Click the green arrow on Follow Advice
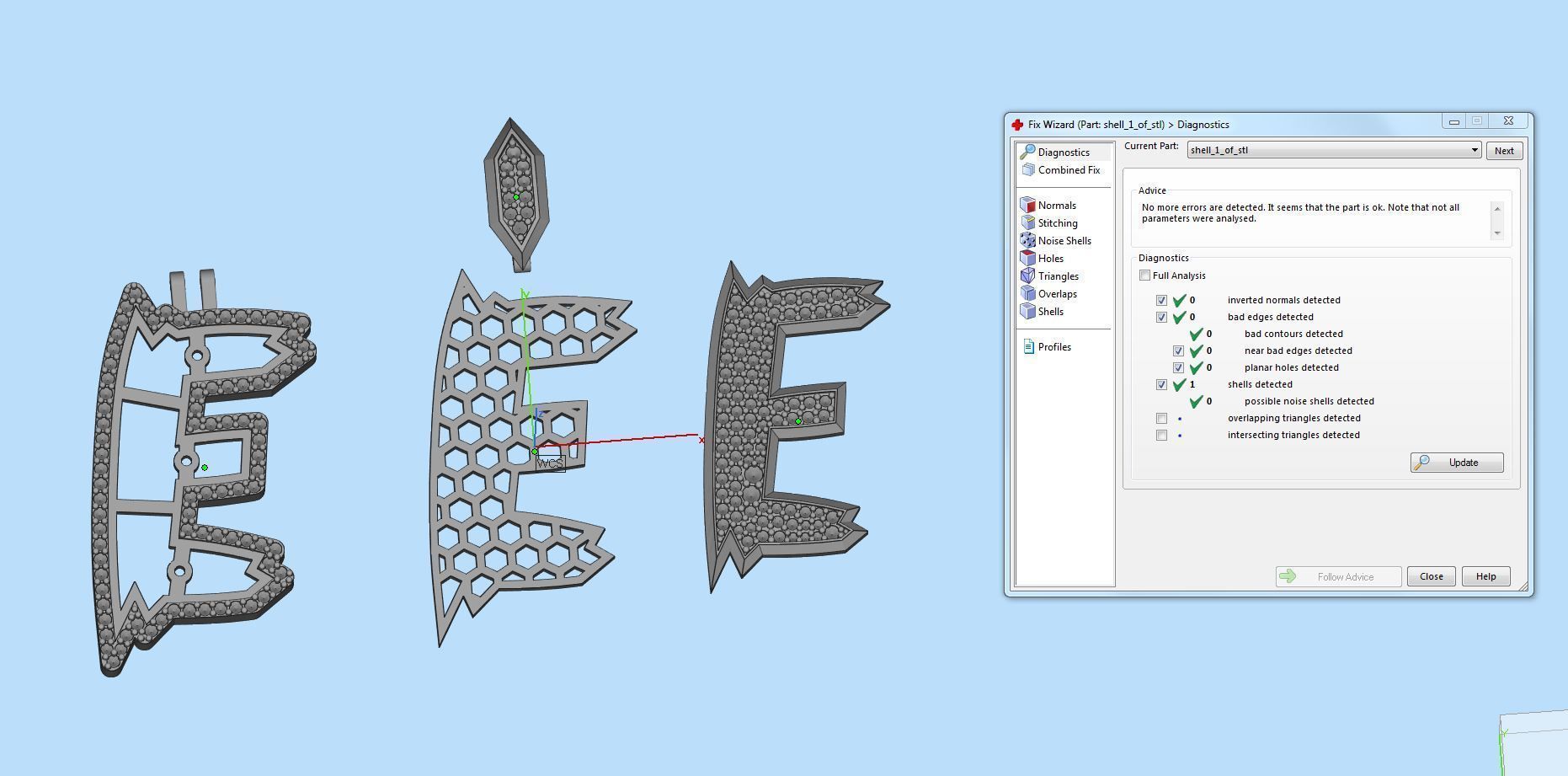Screen dimensions: 1568x776 1287,576
